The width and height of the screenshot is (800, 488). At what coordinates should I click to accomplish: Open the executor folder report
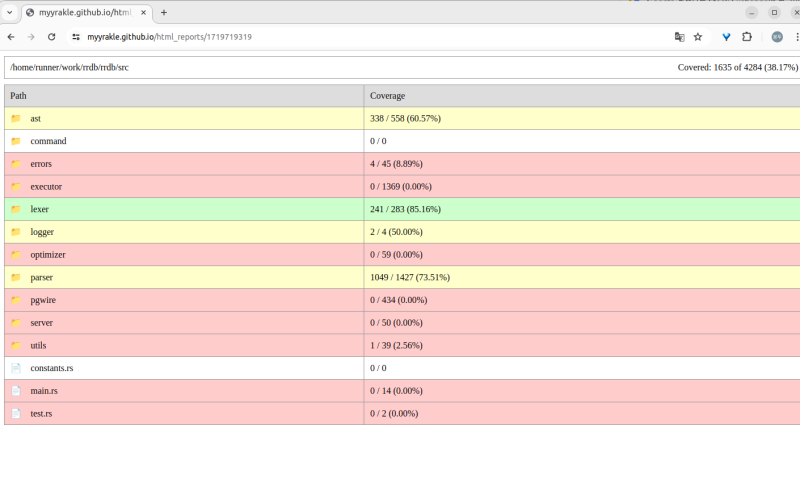click(46, 186)
